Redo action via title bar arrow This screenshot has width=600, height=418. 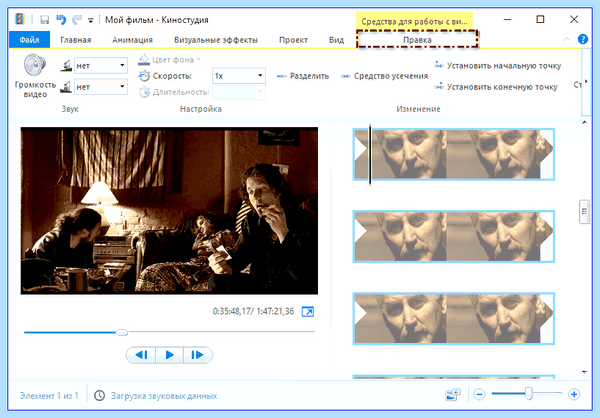pos(77,20)
